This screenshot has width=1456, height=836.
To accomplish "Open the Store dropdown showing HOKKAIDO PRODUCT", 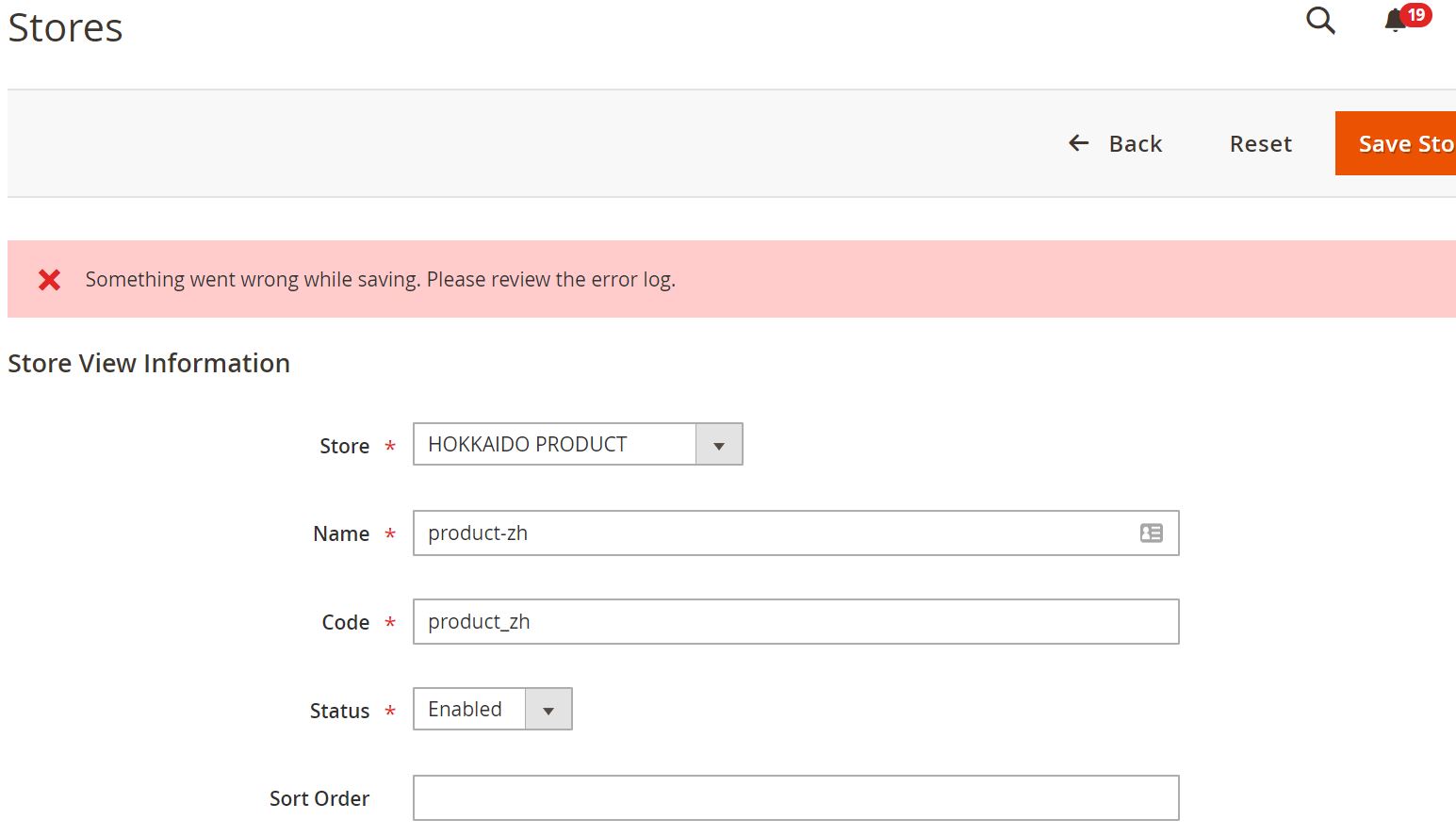I will (x=556, y=444).
